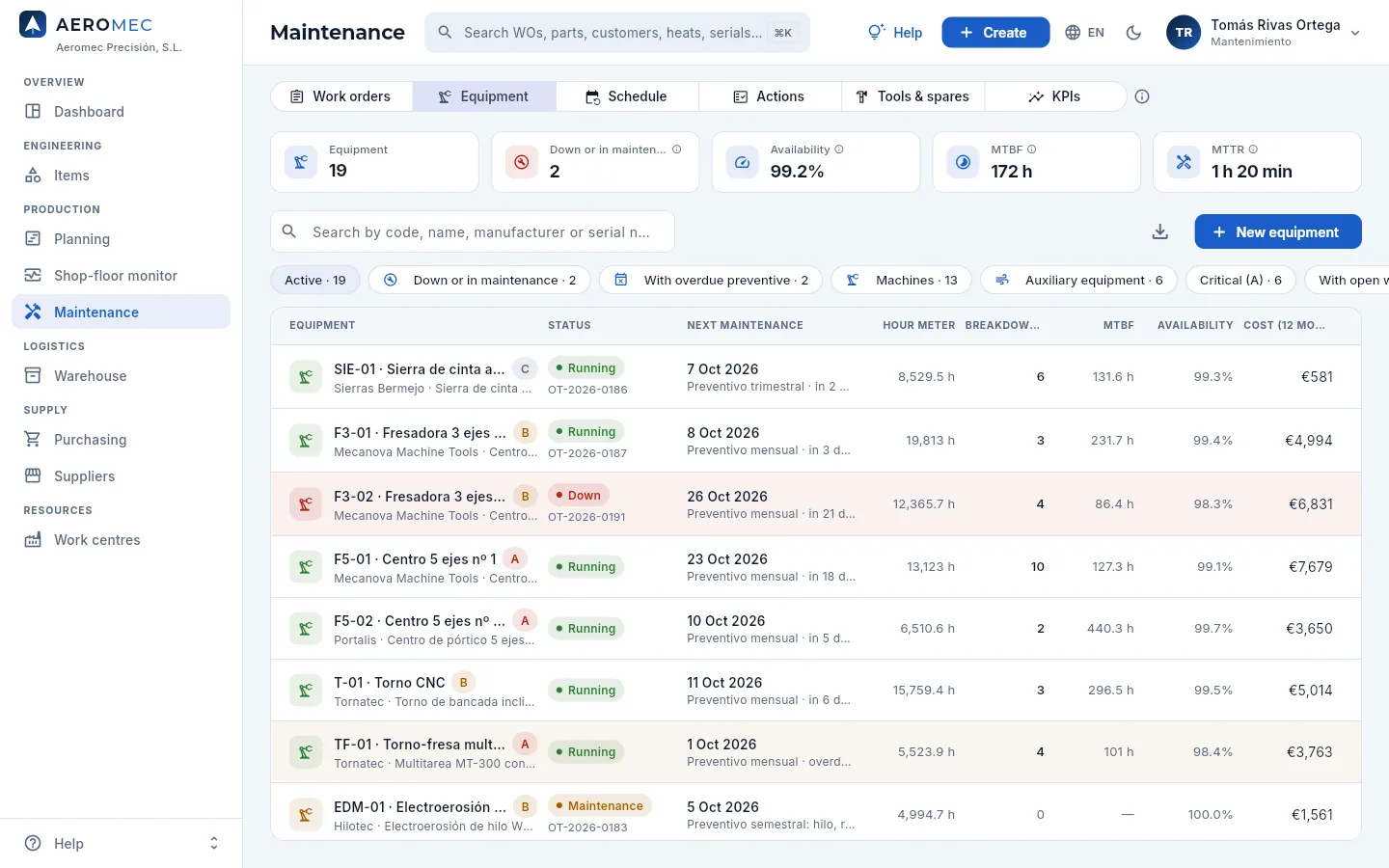Toggle Critical (A) · 6 filter
Image resolution: width=1389 pixels, height=868 pixels.
pos(1240,280)
